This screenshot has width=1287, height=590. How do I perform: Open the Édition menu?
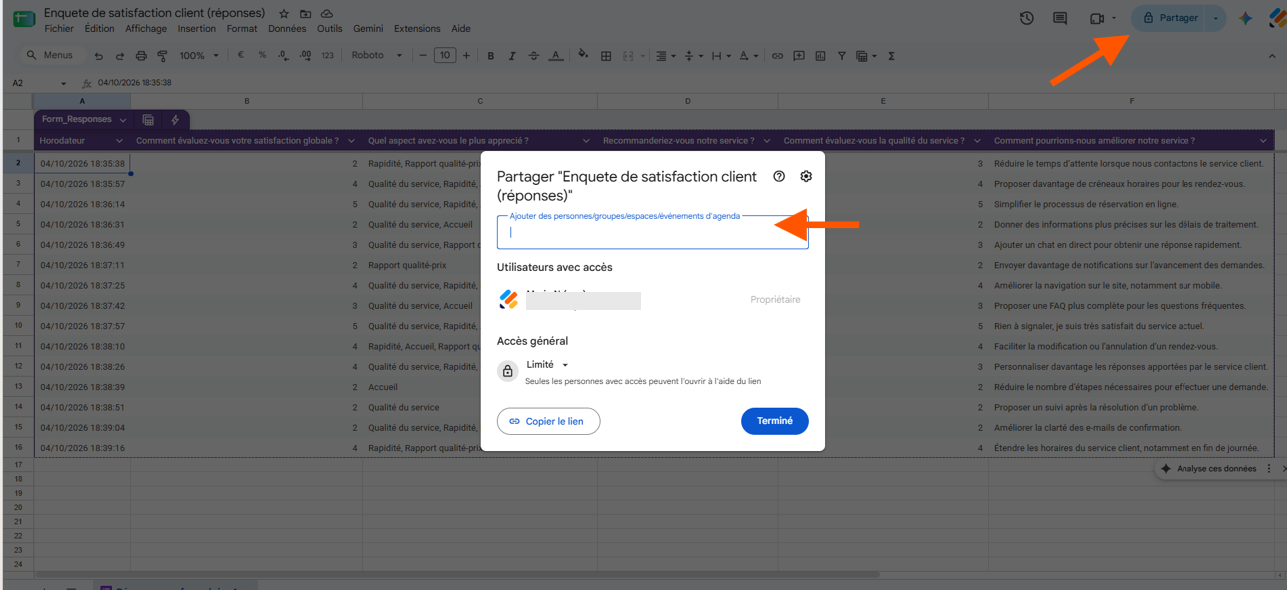coord(99,29)
